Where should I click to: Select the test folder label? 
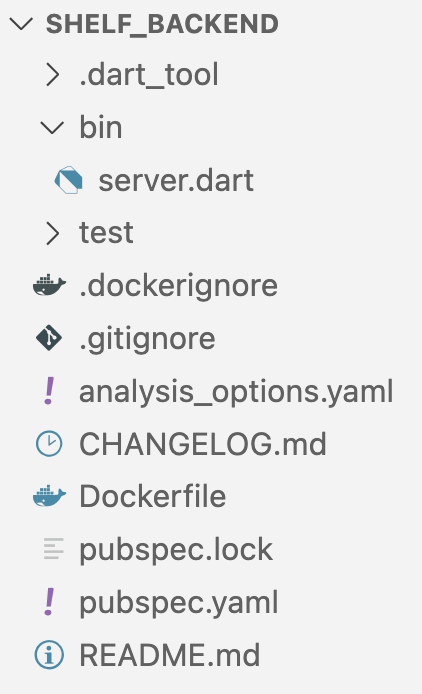tap(106, 233)
